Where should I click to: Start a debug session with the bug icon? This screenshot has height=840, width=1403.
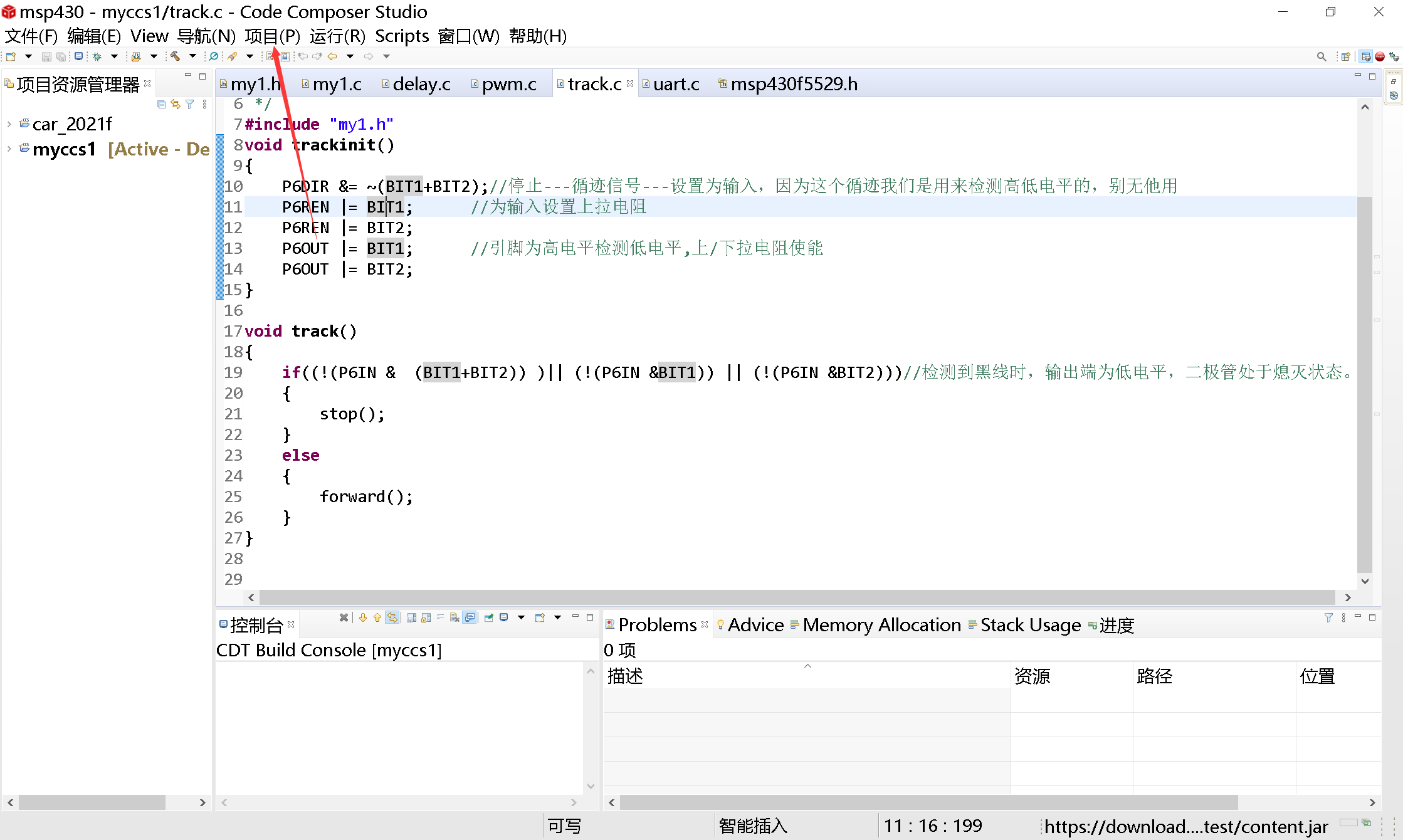tap(96, 56)
